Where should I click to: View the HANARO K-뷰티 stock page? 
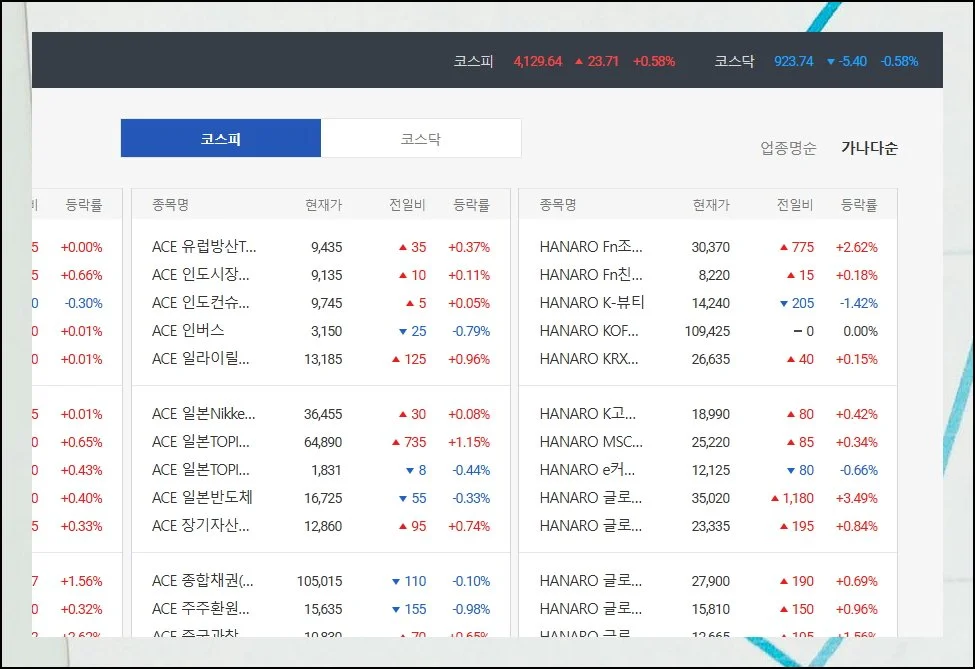pos(592,303)
